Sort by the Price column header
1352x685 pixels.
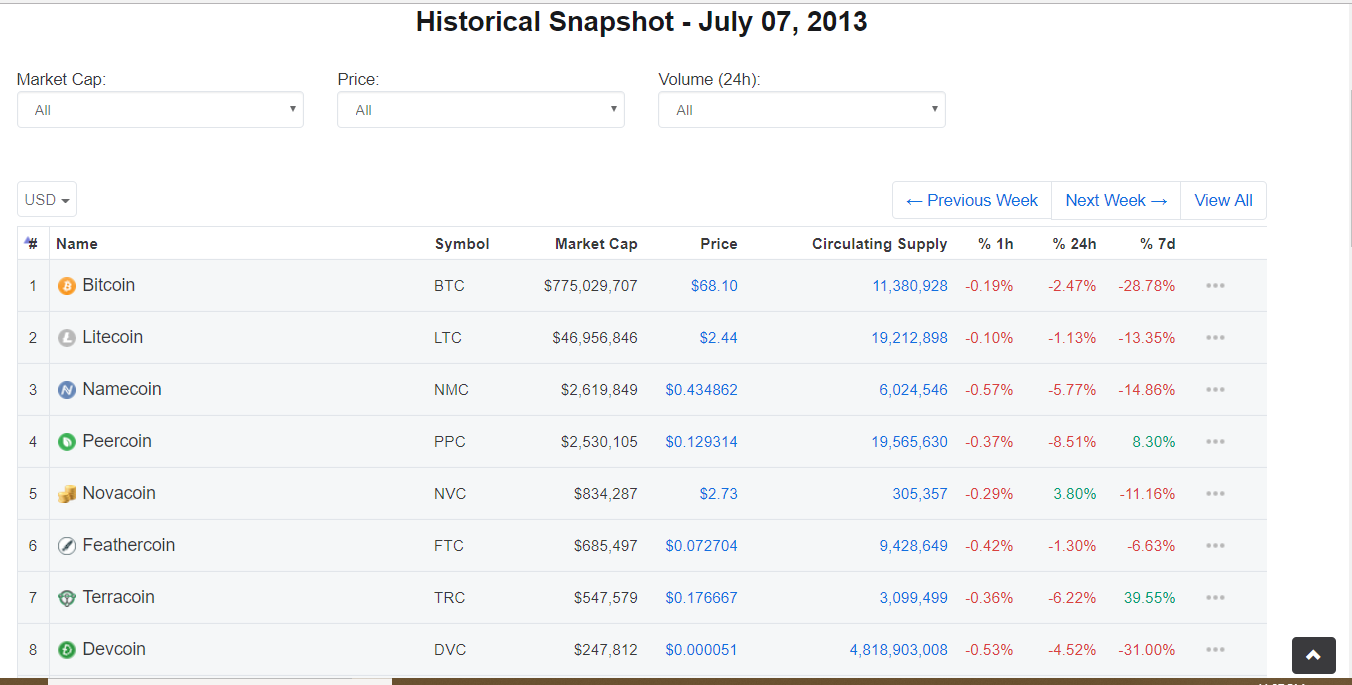tap(719, 243)
